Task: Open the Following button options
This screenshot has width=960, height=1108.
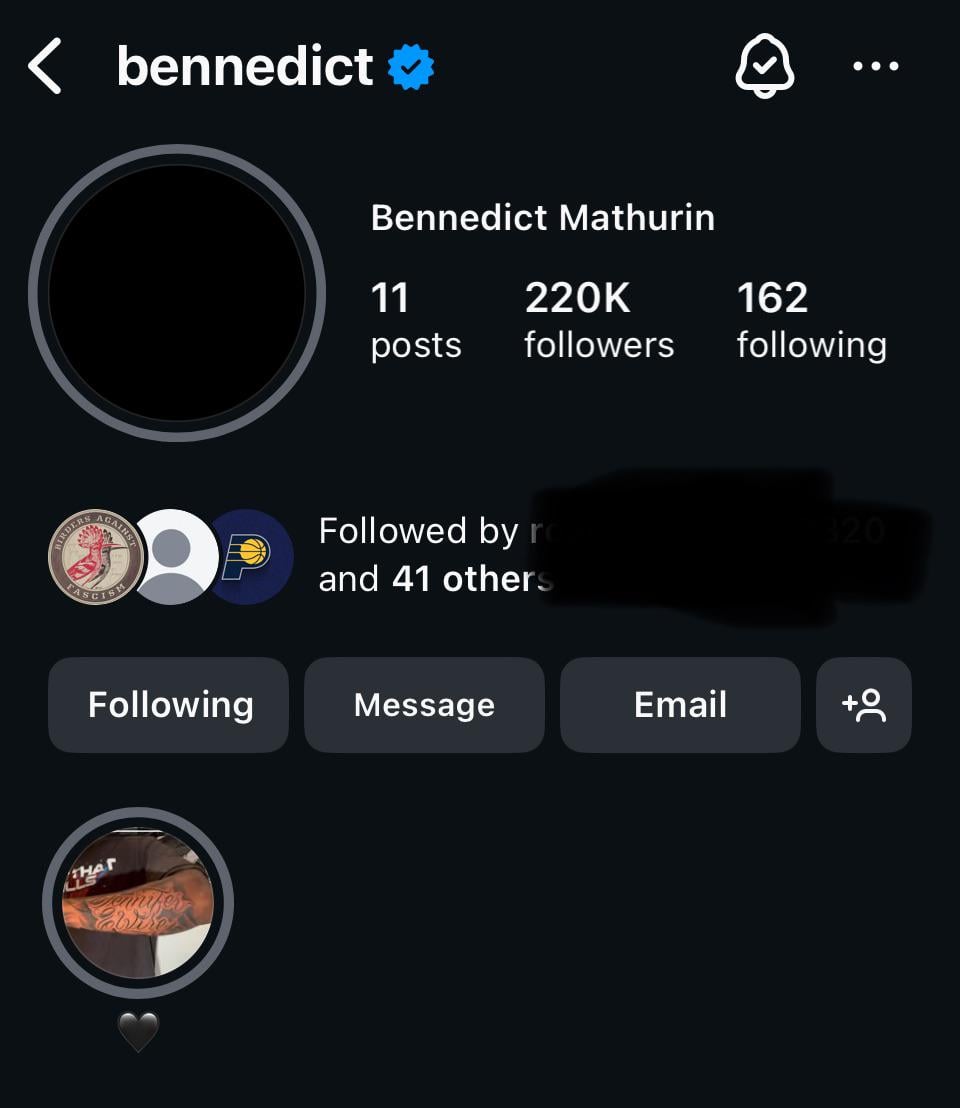Action: click(x=169, y=705)
